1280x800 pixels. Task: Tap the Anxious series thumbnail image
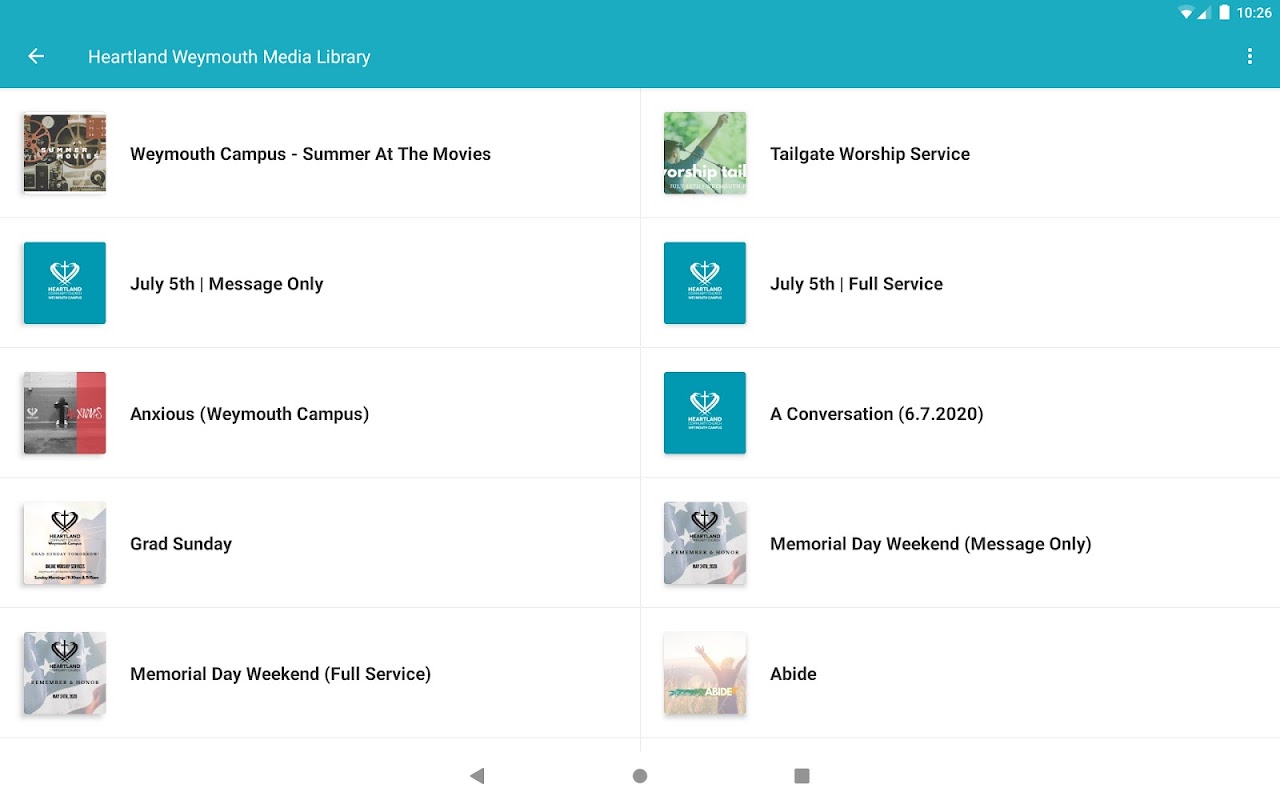pyautogui.click(x=65, y=413)
